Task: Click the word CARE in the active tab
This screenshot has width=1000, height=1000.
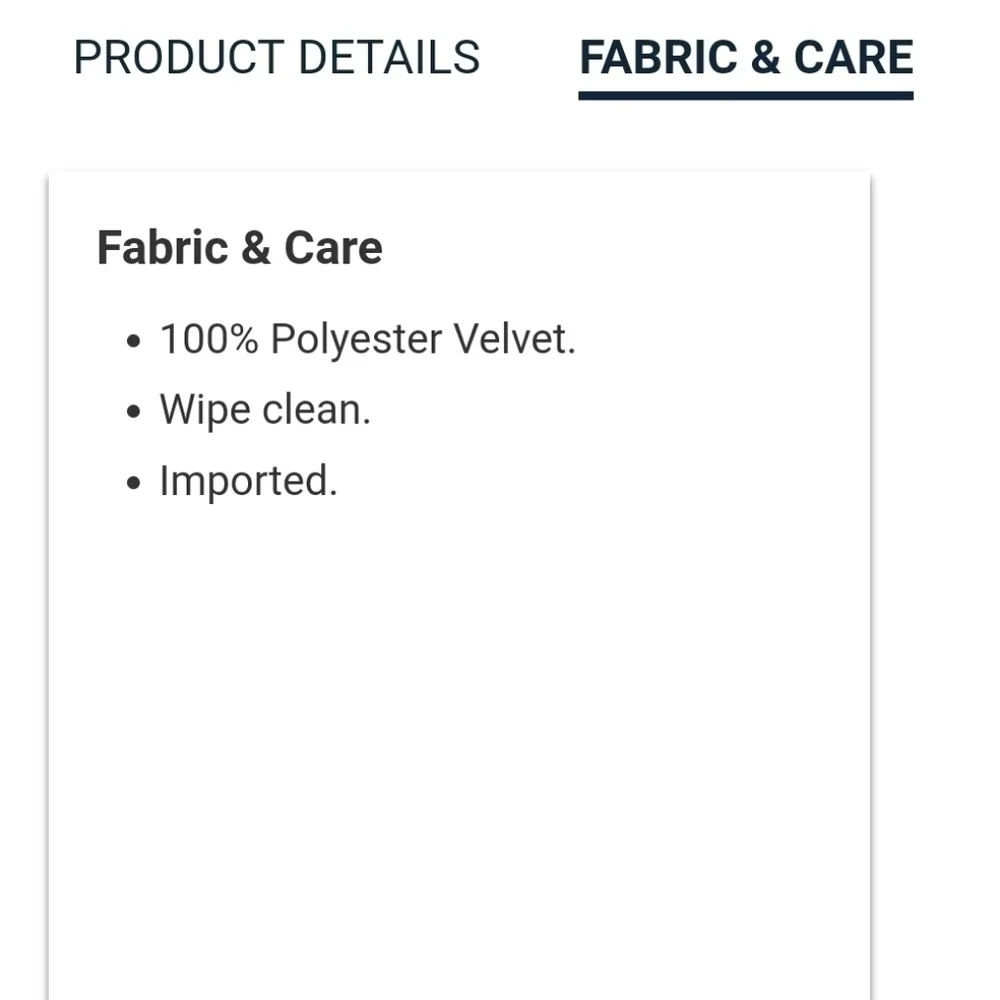Action: click(x=853, y=57)
